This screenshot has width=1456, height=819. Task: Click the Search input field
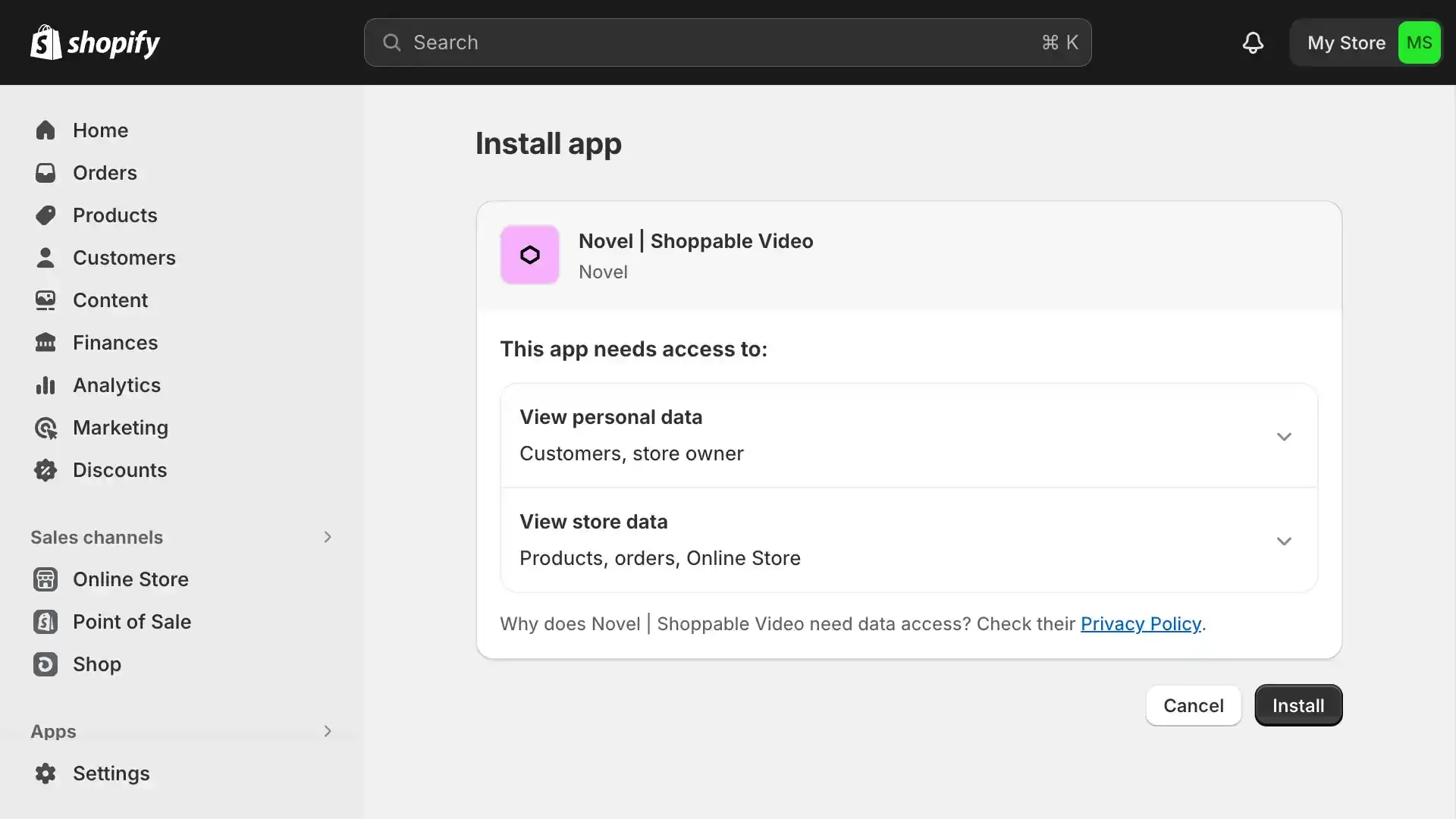728,42
